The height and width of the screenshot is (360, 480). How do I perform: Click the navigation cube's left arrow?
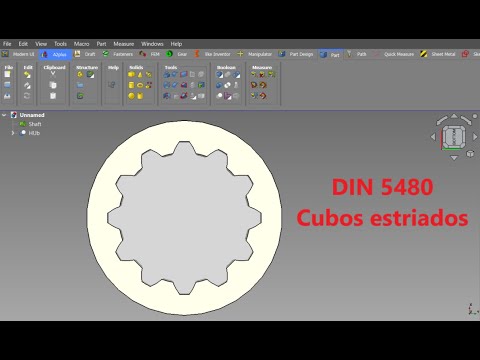[433, 137]
